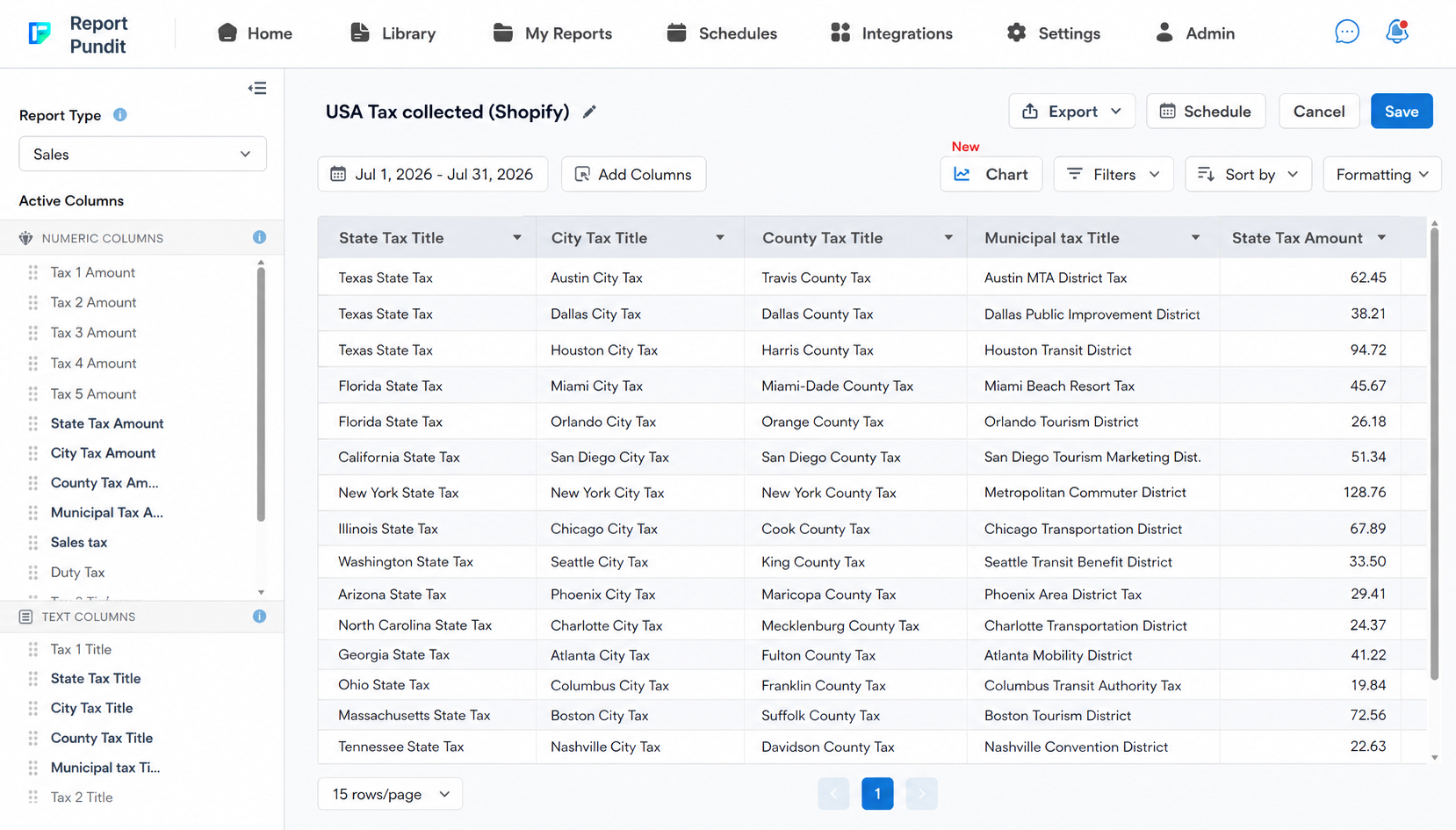
Task: Open the Library navigation item
Action: pos(393,33)
